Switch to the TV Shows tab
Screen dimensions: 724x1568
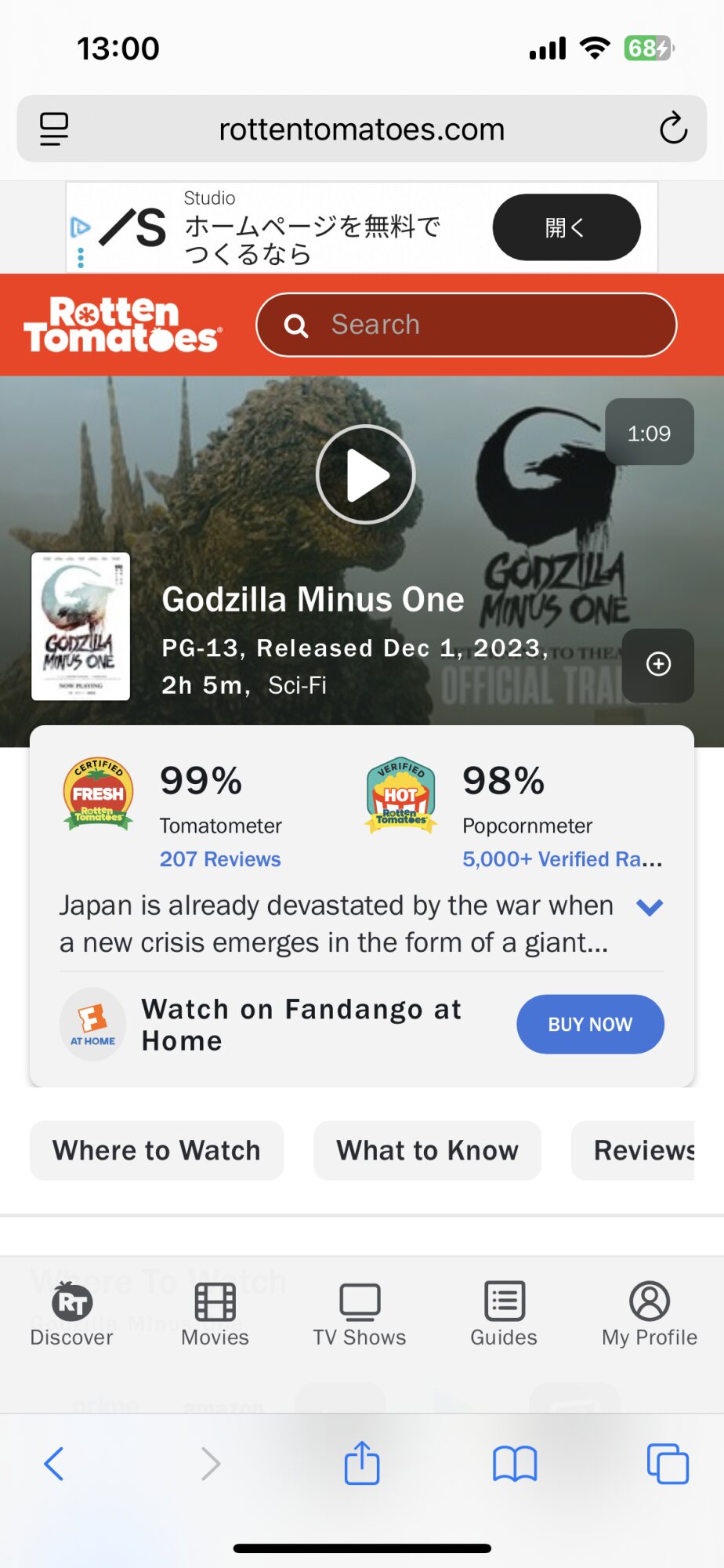[360, 1313]
